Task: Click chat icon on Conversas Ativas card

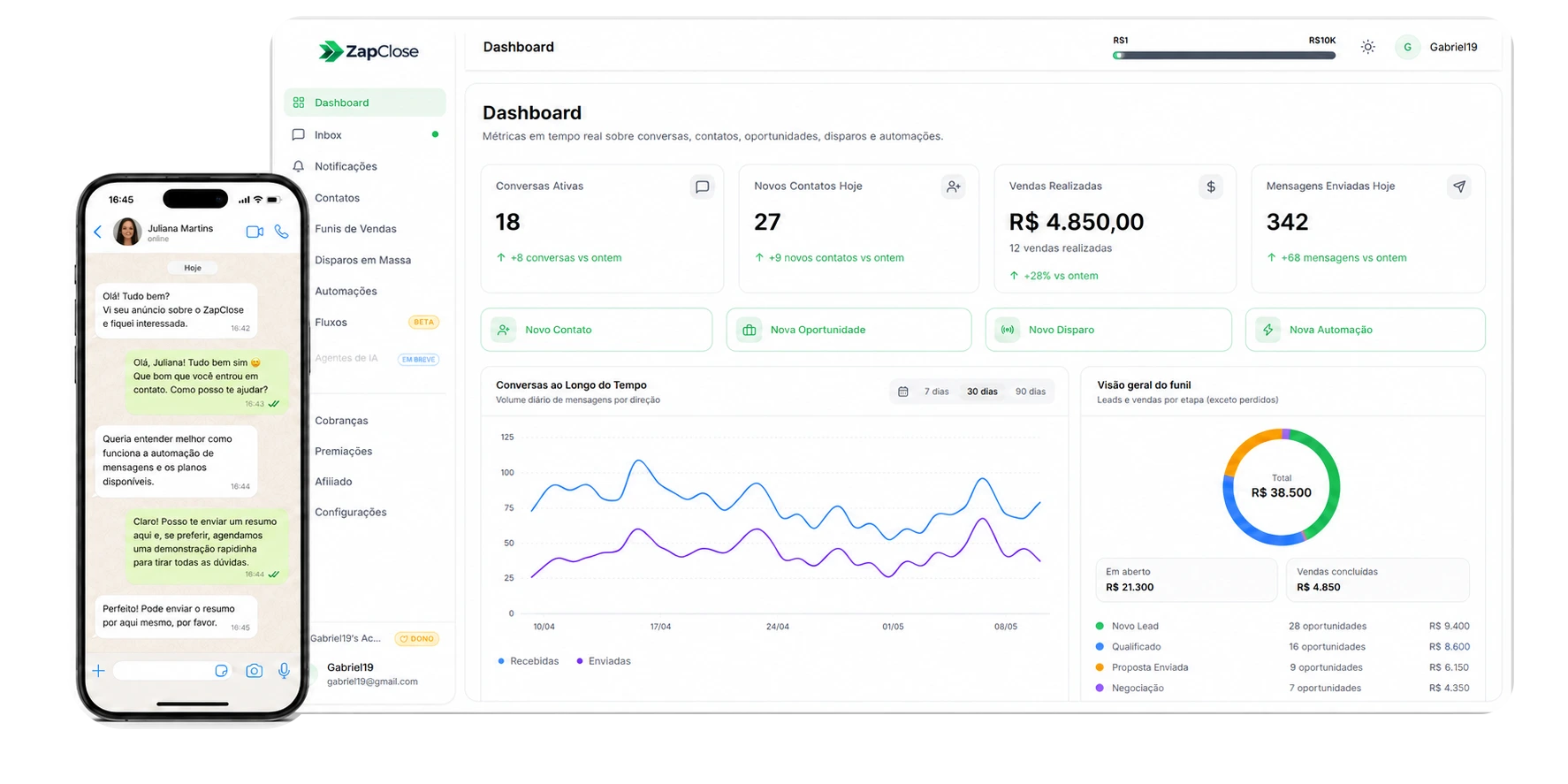Action: pyautogui.click(x=702, y=186)
